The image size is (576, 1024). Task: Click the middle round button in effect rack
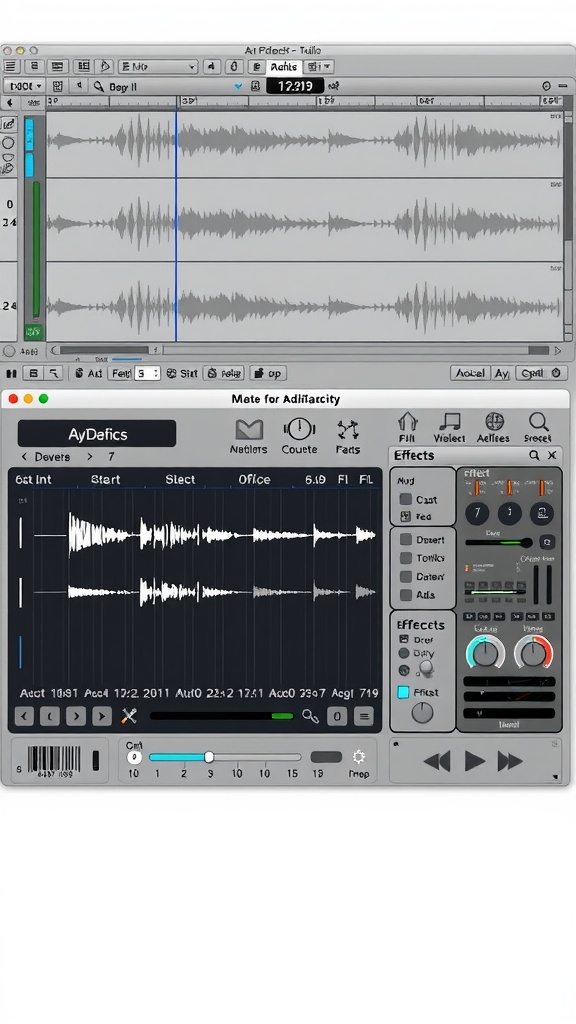point(509,513)
